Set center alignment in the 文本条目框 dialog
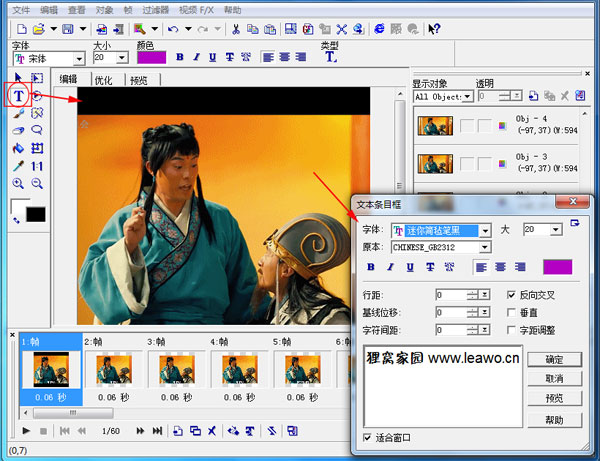The height and width of the screenshot is (461, 600). [x=501, y=267]
